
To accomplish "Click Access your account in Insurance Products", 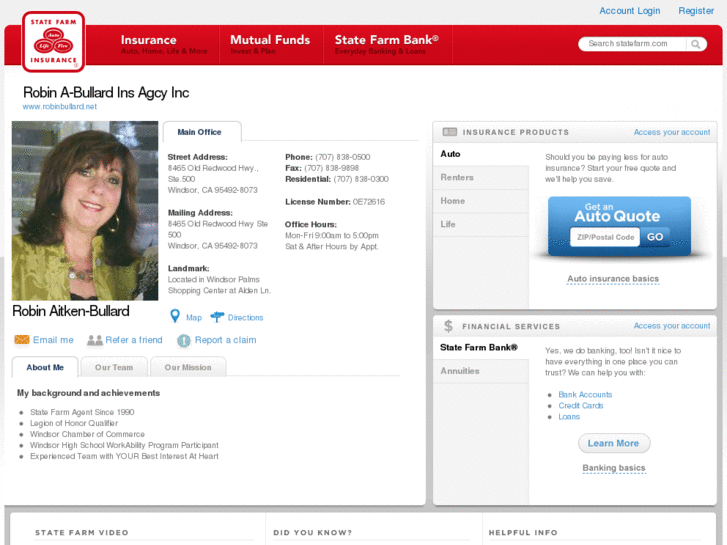I will coord(672,132).
